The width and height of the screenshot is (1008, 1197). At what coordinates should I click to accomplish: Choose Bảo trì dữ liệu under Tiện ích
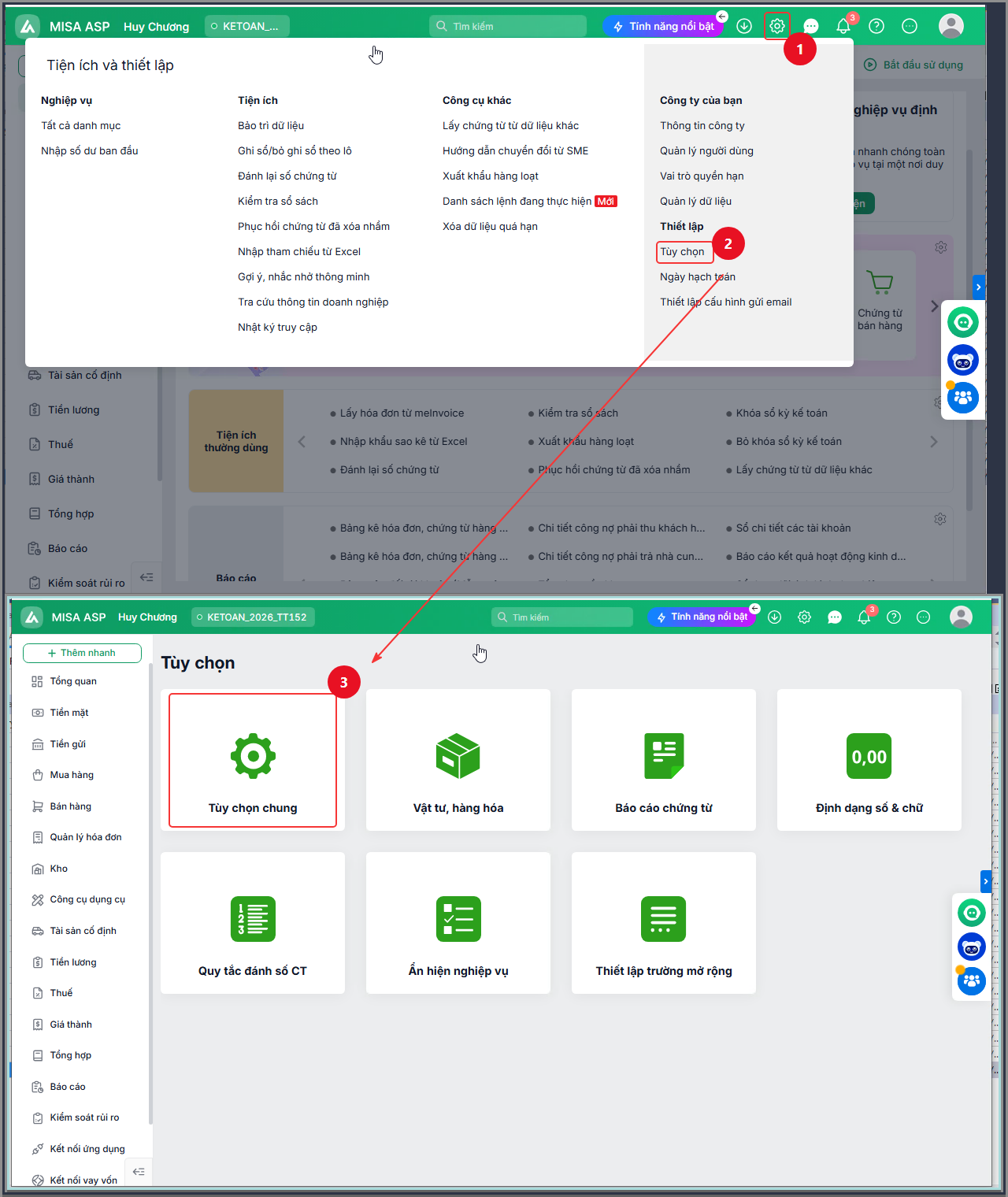point(271,126)
